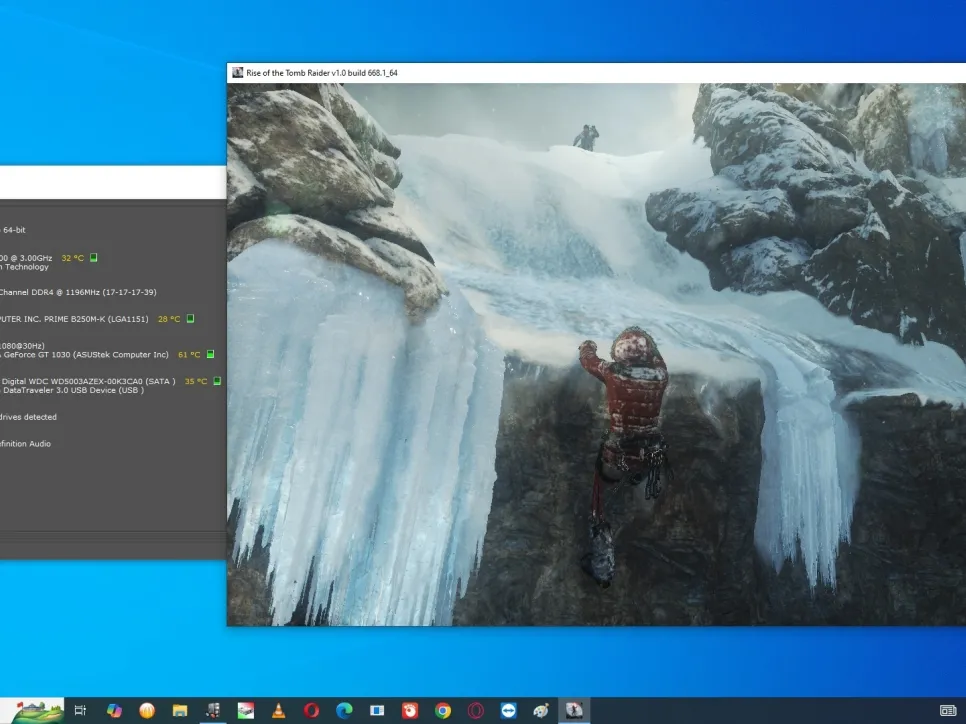
Task: Open Opera GX ring icon on taskbar
Action: tap(476, 710)
